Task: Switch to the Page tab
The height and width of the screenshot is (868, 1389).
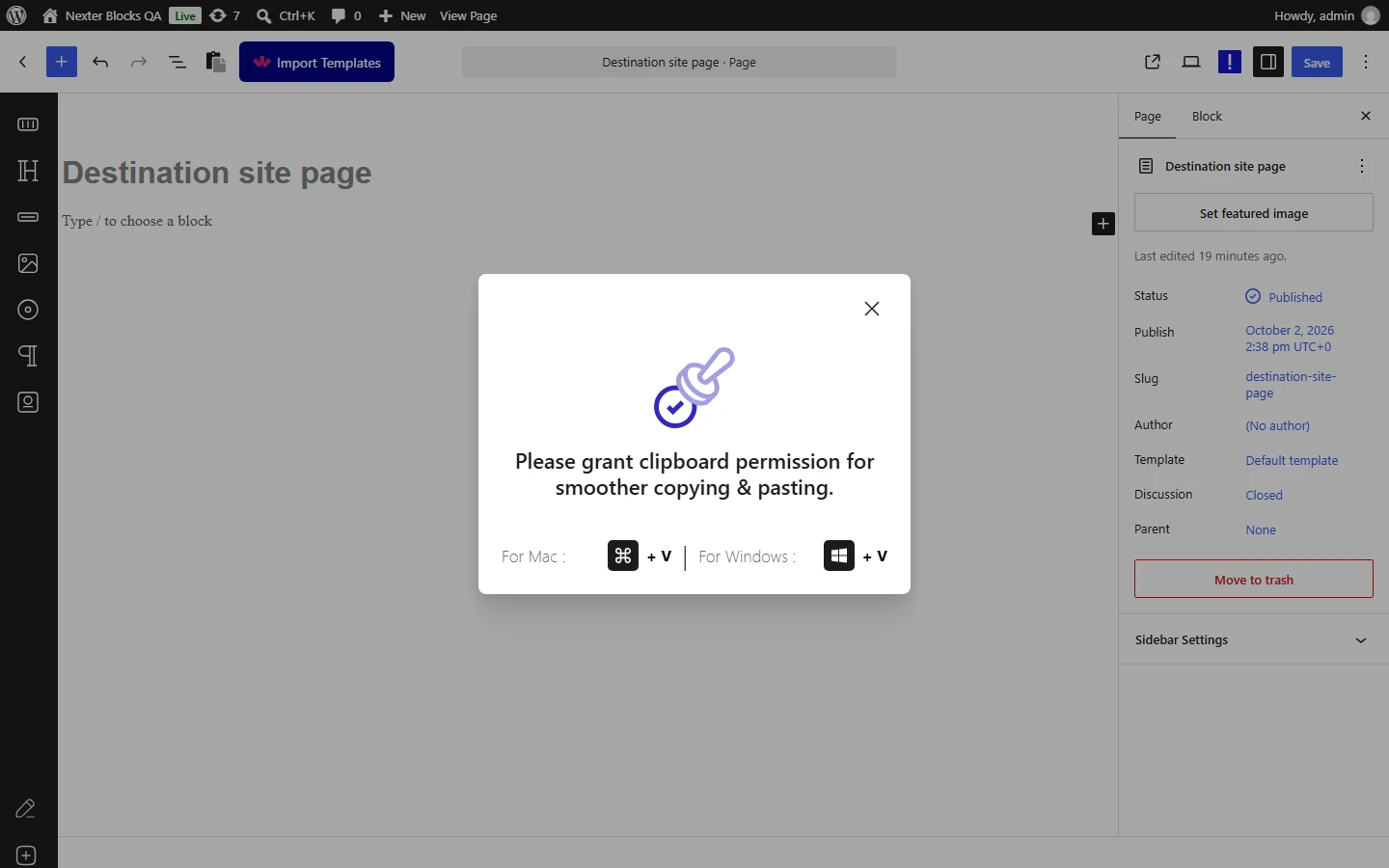Action: 1148,117
